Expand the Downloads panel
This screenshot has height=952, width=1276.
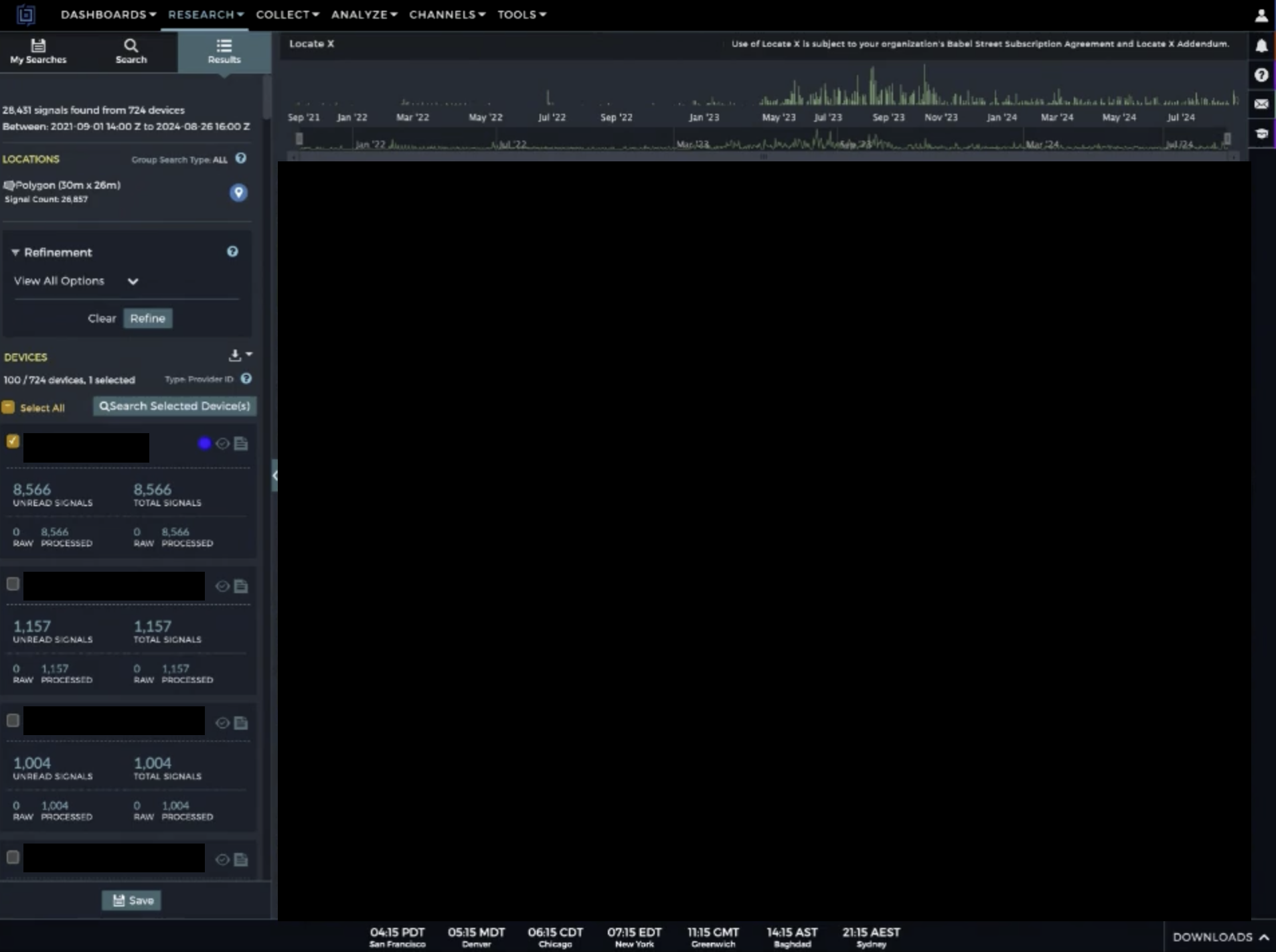click(x=1220, y=937)
